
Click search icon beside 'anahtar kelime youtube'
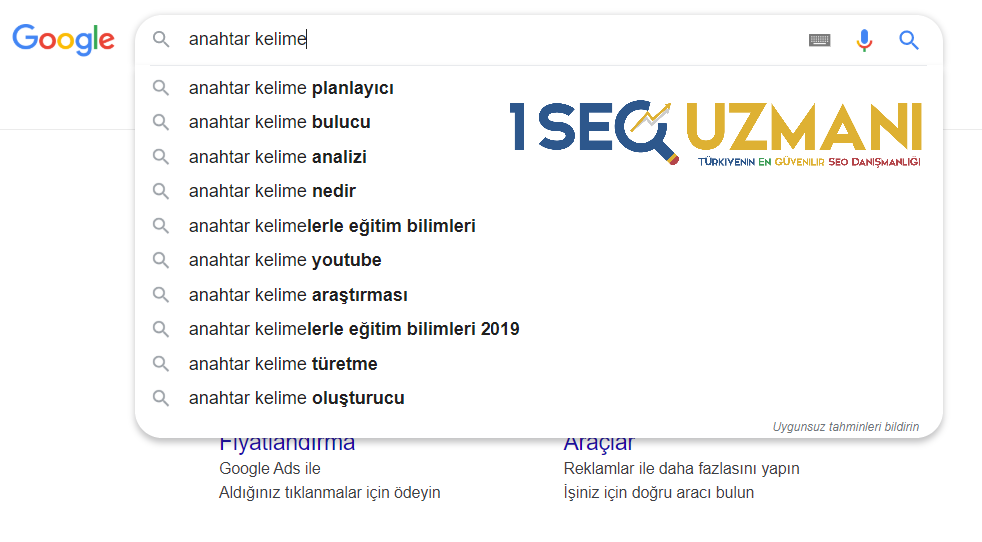pyautogui.click(x=161, y=260)
